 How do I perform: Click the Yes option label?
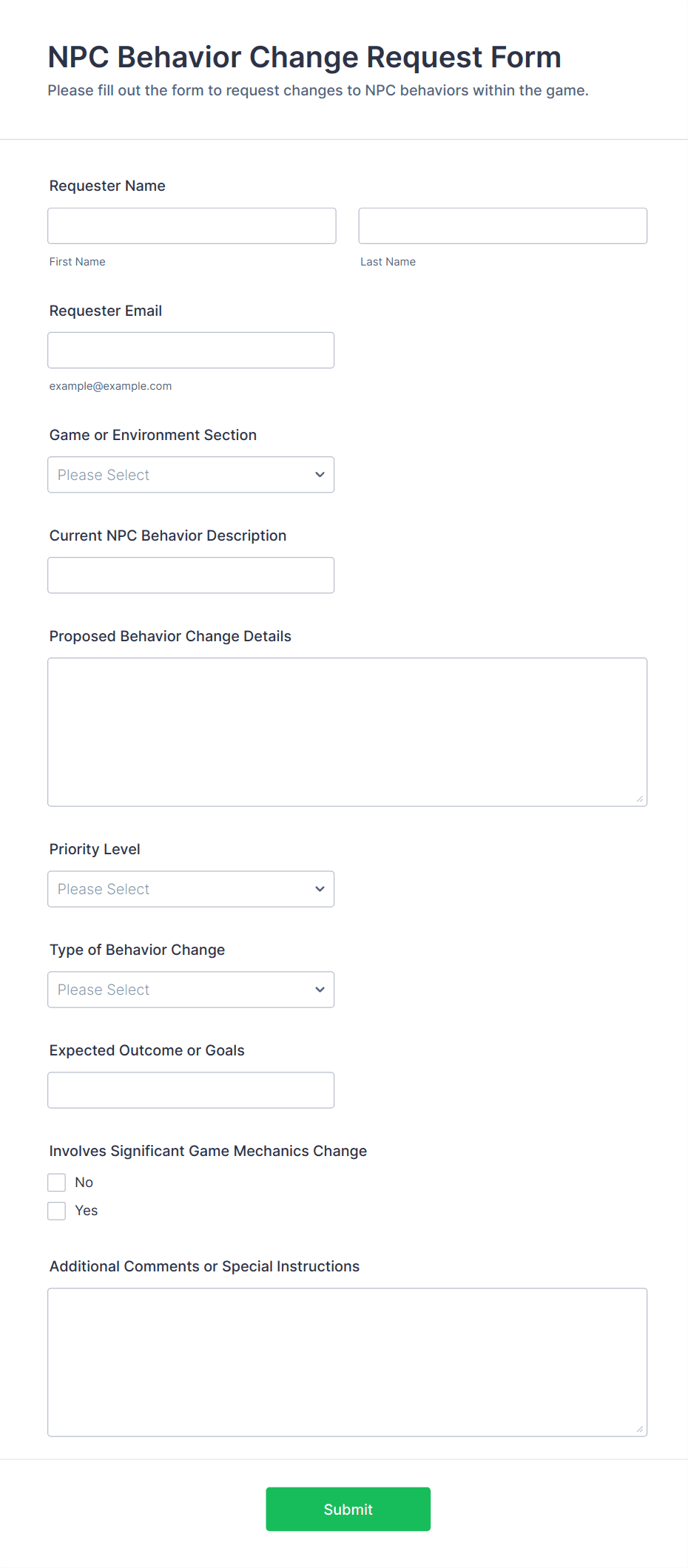pyautogui.click(x=87, y=1211)
